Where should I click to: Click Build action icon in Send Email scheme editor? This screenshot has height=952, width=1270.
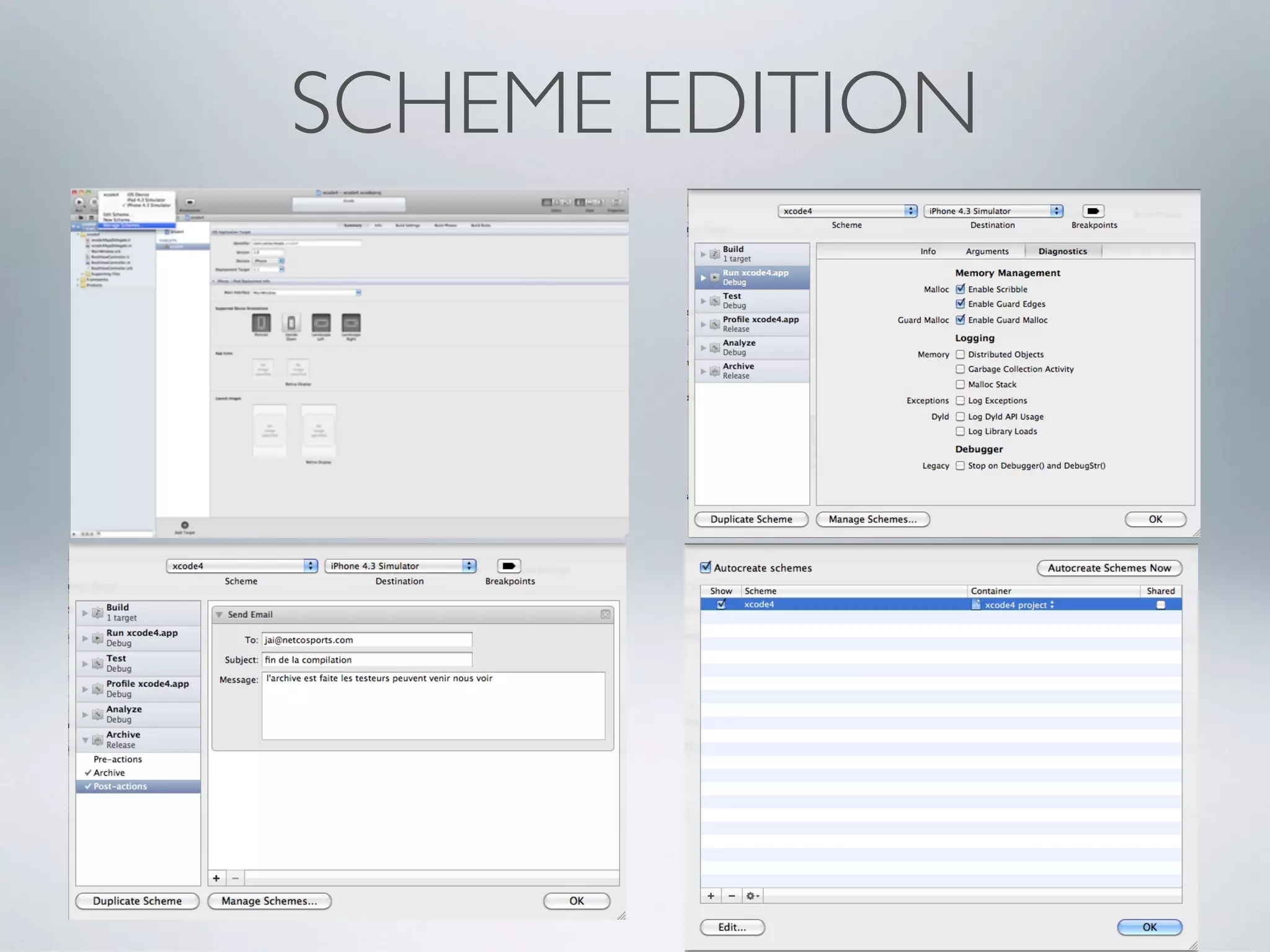97,612
